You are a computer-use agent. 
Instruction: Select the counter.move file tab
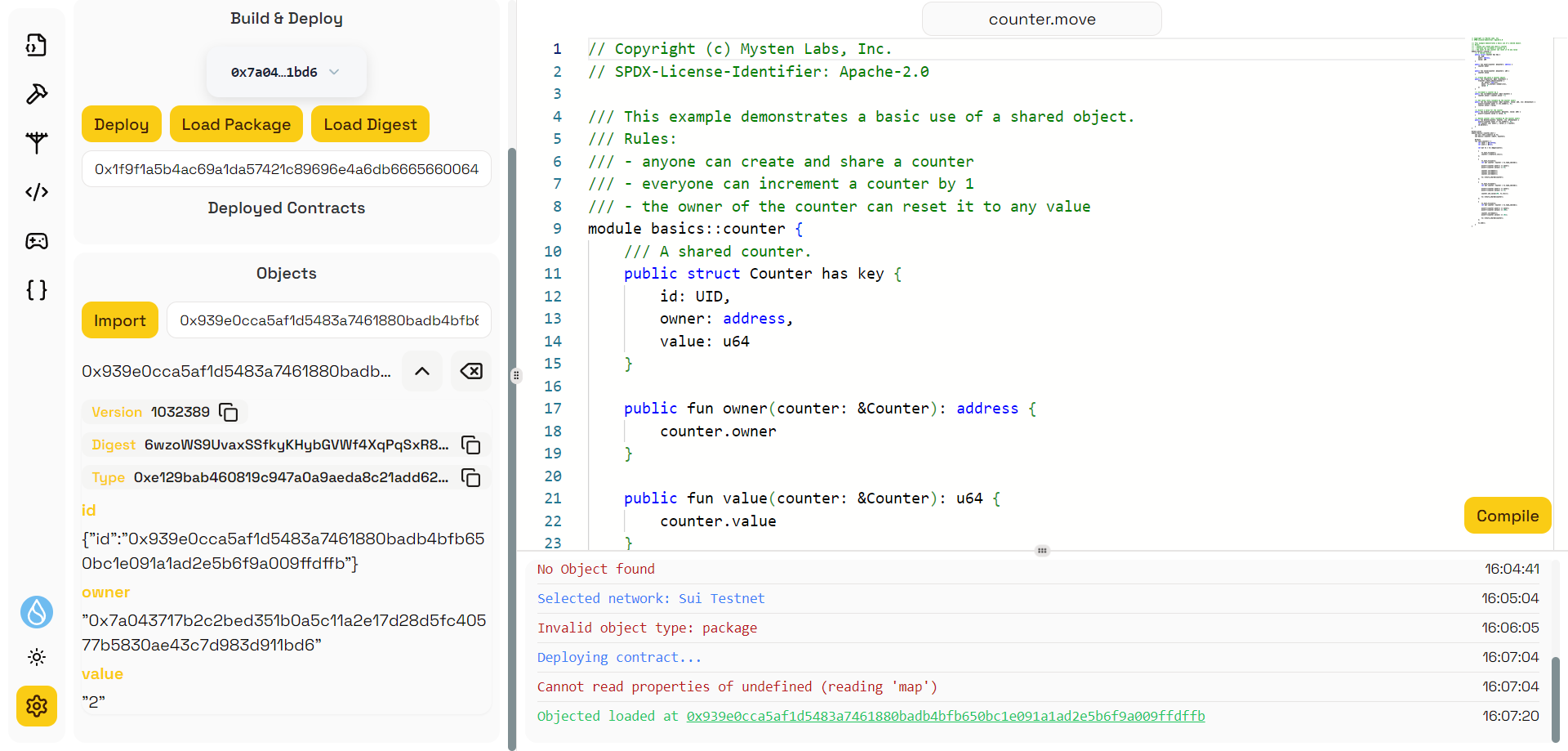point(1042,20)
